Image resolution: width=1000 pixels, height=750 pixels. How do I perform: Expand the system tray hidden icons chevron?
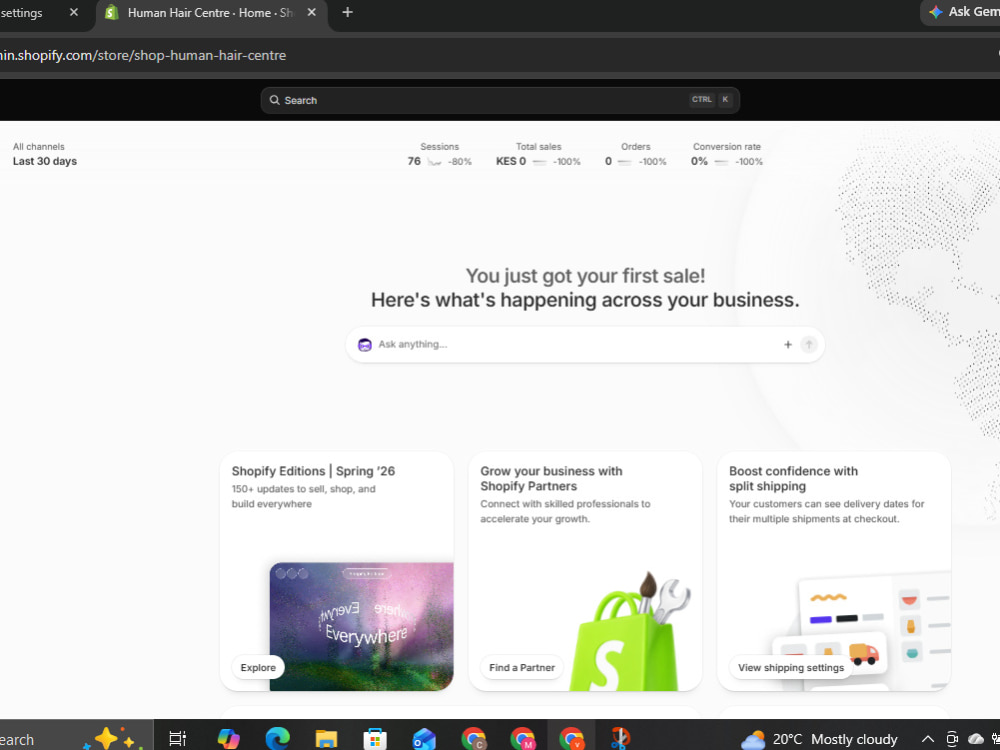(928, 739)
